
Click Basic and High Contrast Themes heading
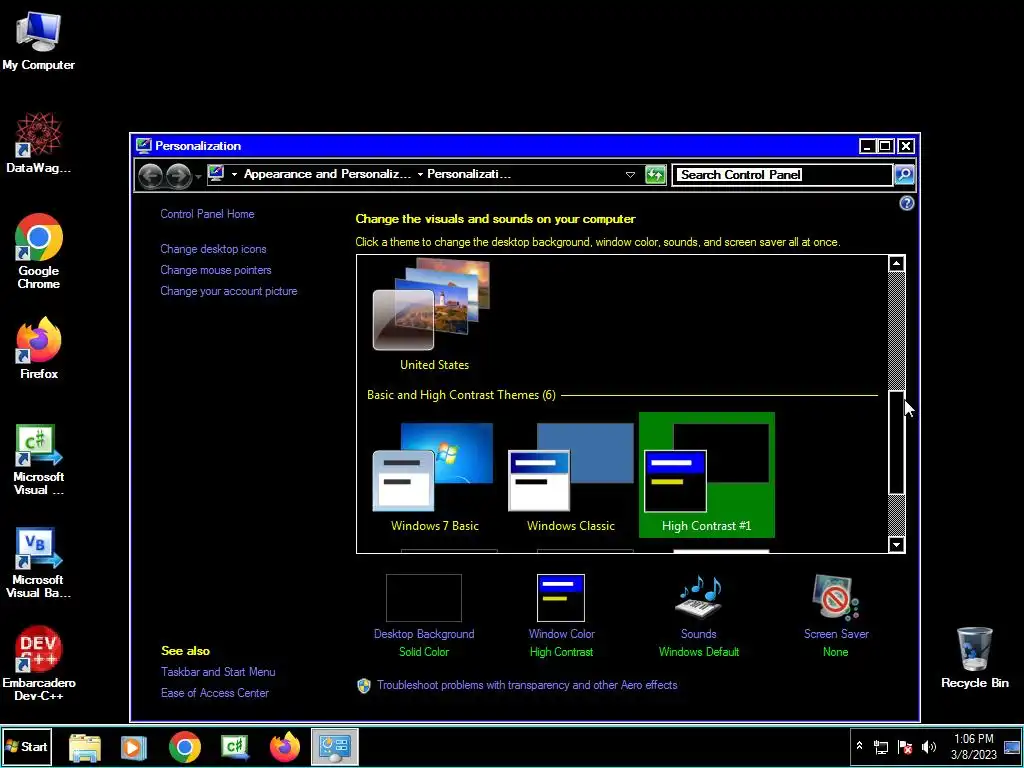click(461, 394)
